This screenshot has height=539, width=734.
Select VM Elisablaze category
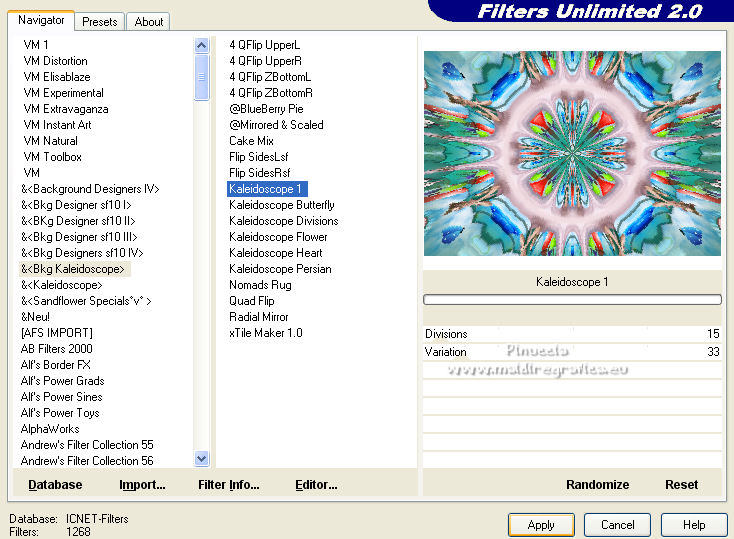coord(57,77)
